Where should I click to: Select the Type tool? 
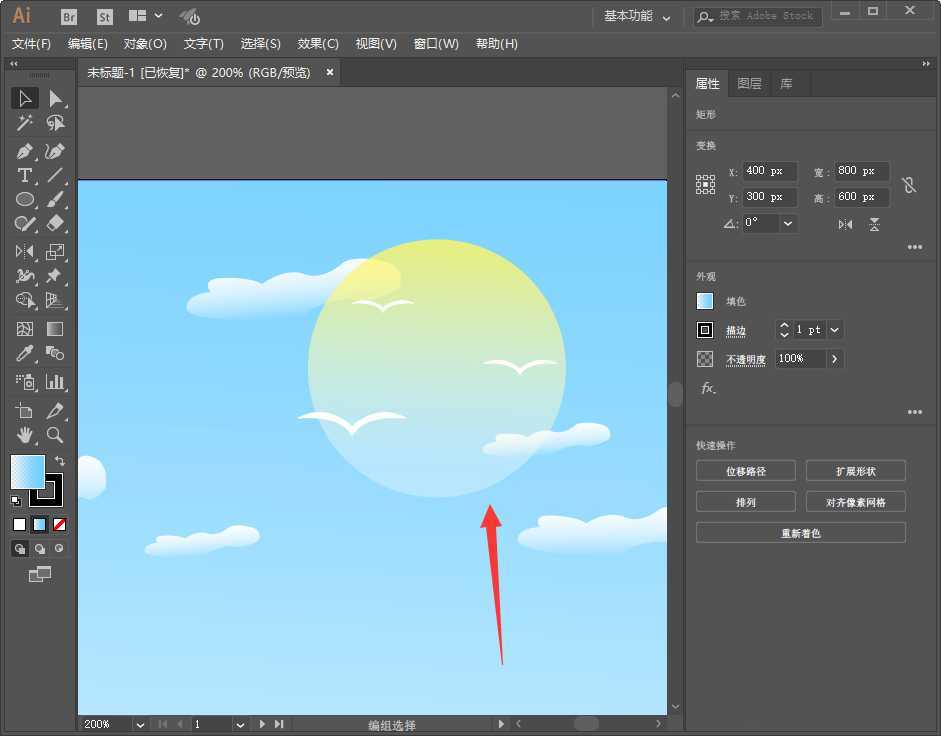tap(25, 176)
